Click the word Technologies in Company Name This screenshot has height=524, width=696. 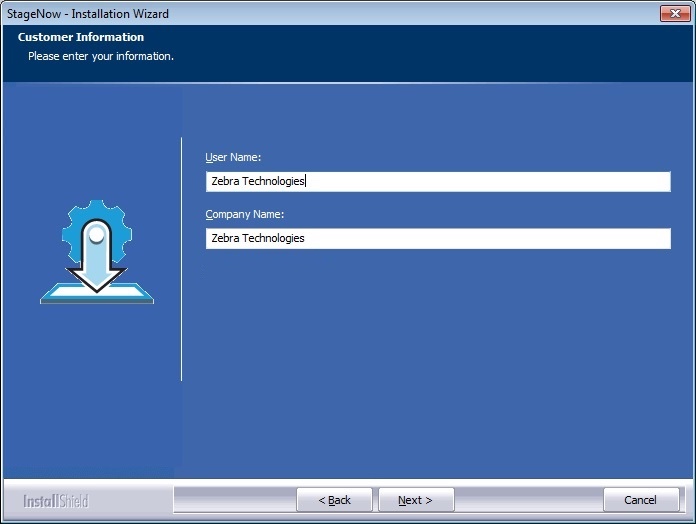coord(273,238)
